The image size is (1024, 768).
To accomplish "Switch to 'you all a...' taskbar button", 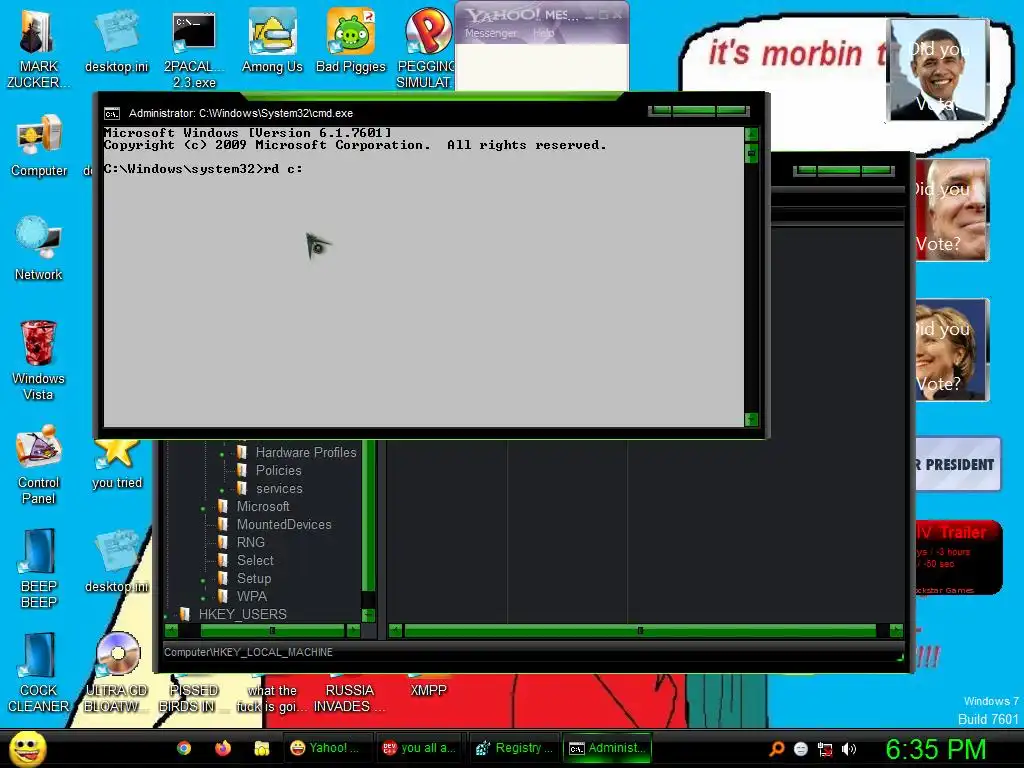I will coord(421,748).
